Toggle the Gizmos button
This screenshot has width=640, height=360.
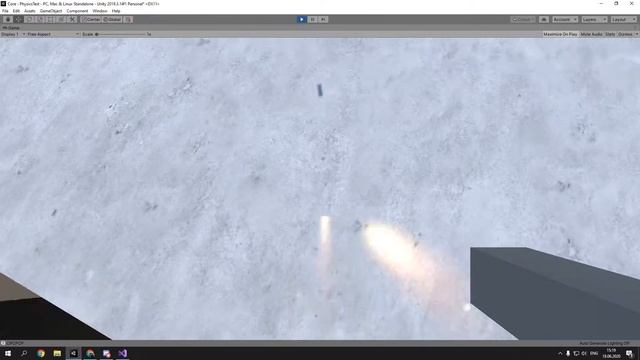[625, 34]
